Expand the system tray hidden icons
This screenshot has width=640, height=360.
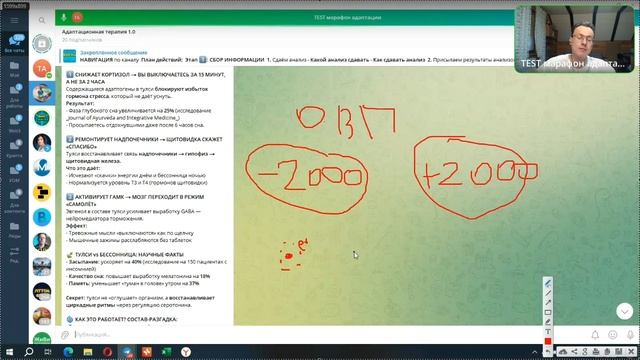tap(534, 352)
